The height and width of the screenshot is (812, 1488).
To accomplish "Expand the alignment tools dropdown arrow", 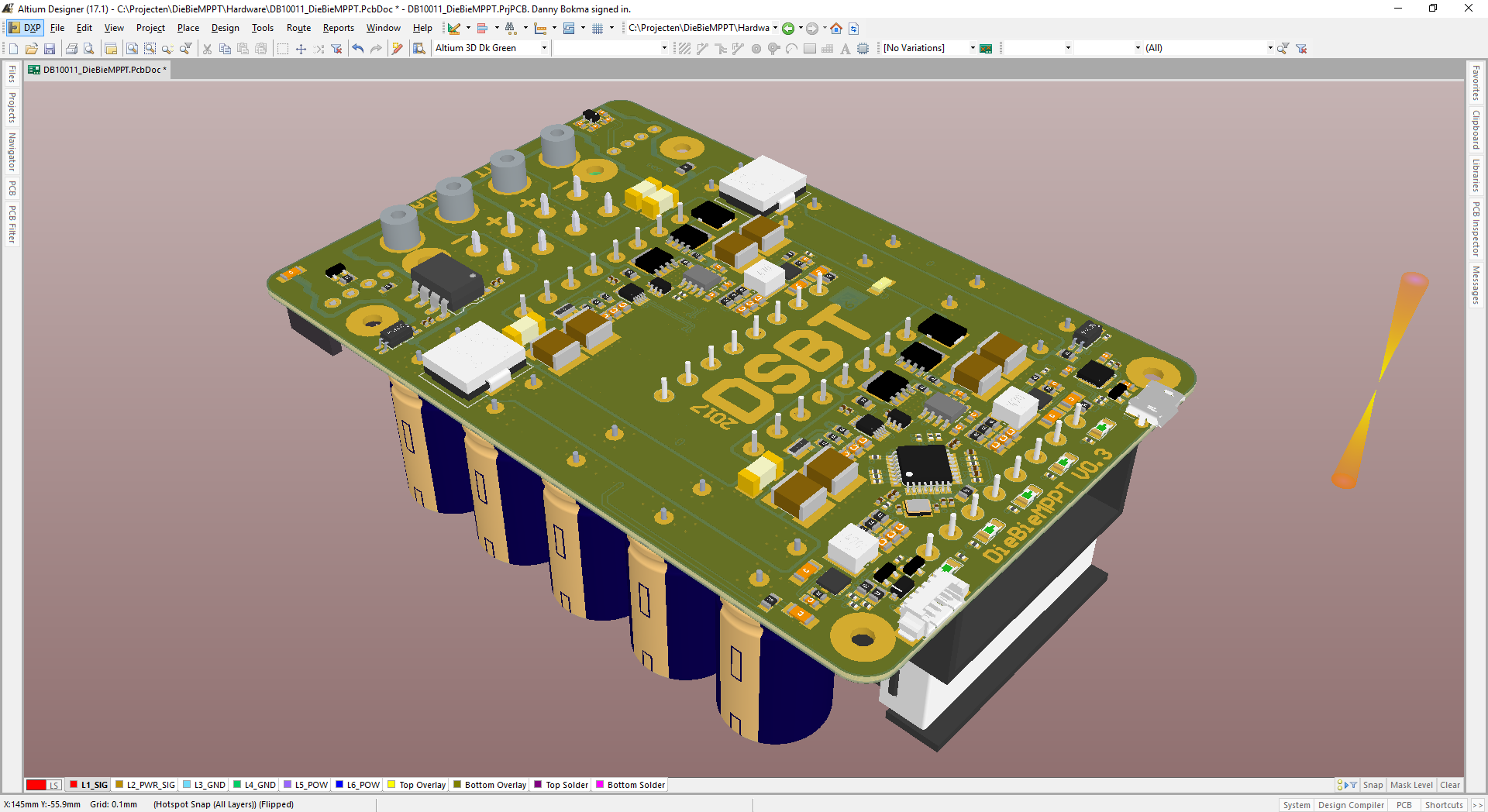I will coord(497,28).
